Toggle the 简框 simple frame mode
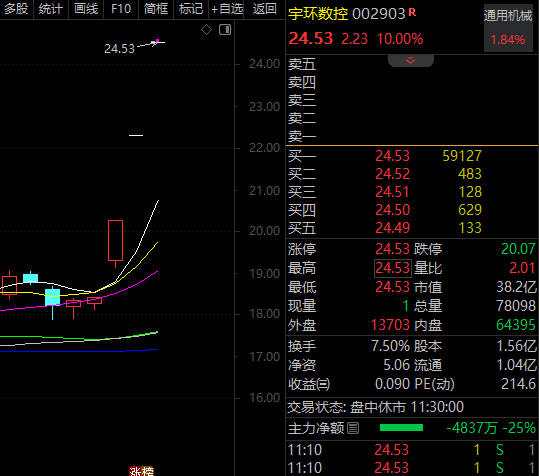Image resolution: width=539 pixels, height=476 pixels. click(x=156, y=9)
